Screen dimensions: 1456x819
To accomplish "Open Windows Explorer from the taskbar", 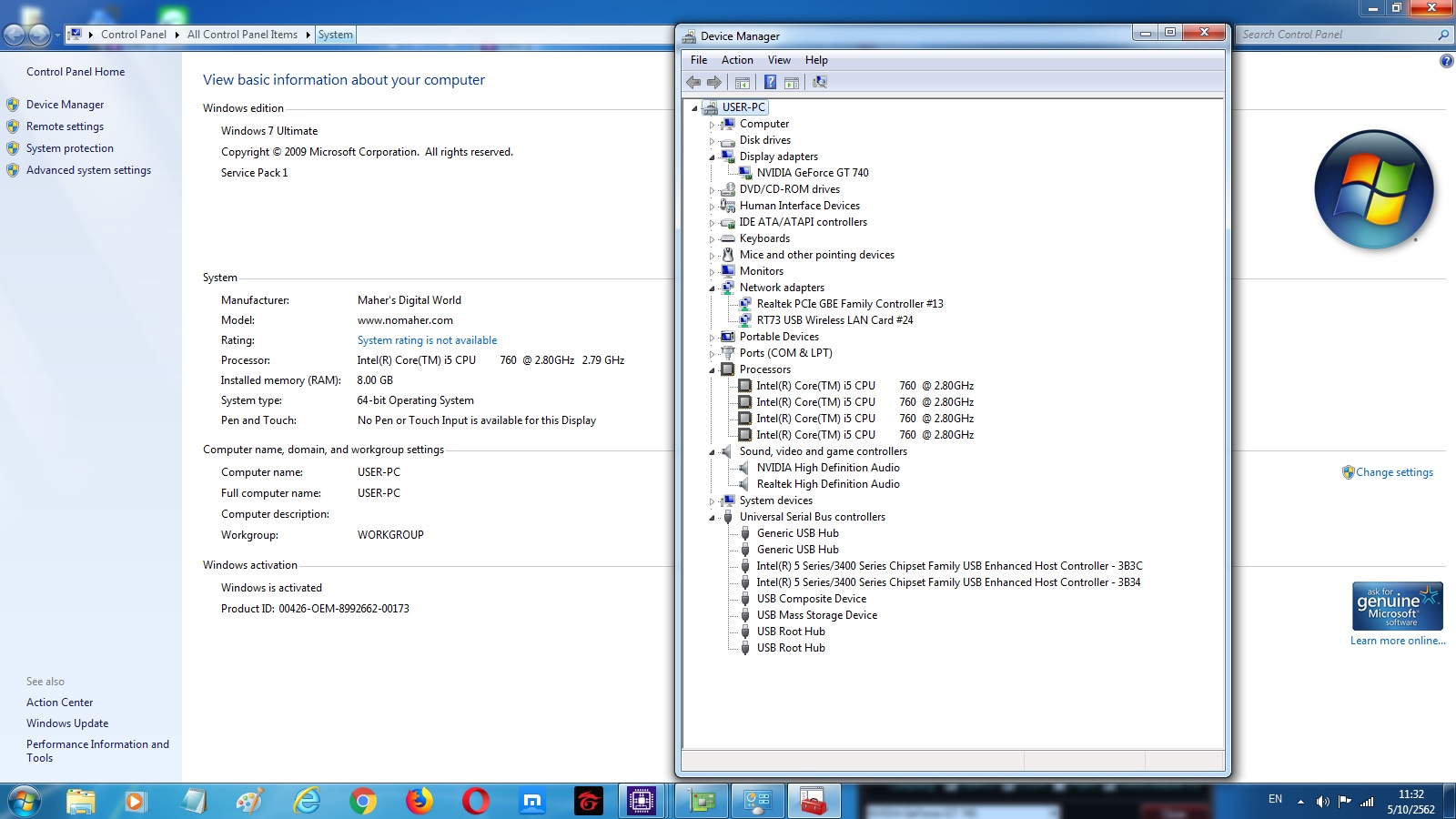I will [x=80, y=801].
